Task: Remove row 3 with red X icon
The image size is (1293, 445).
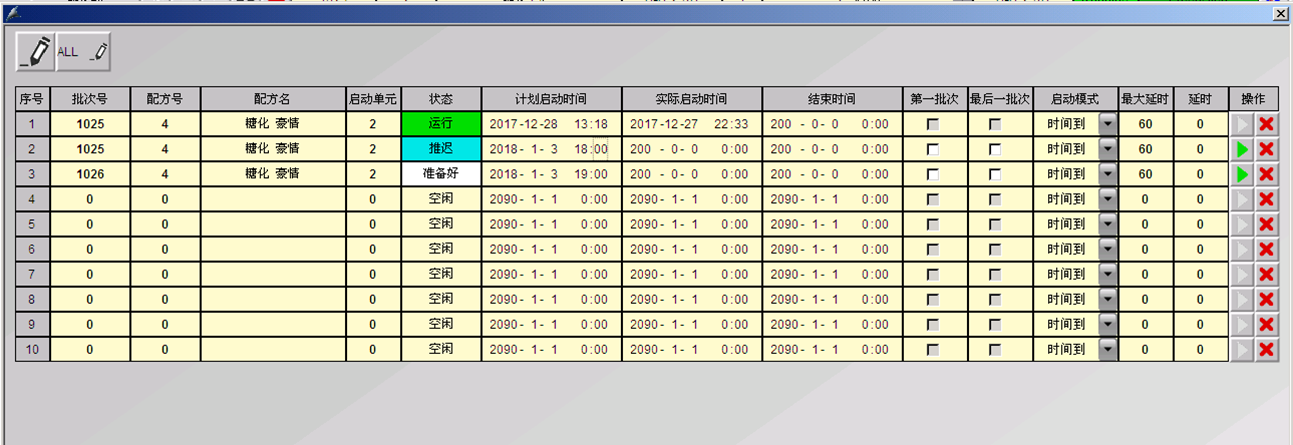Action: (1266, 174)
